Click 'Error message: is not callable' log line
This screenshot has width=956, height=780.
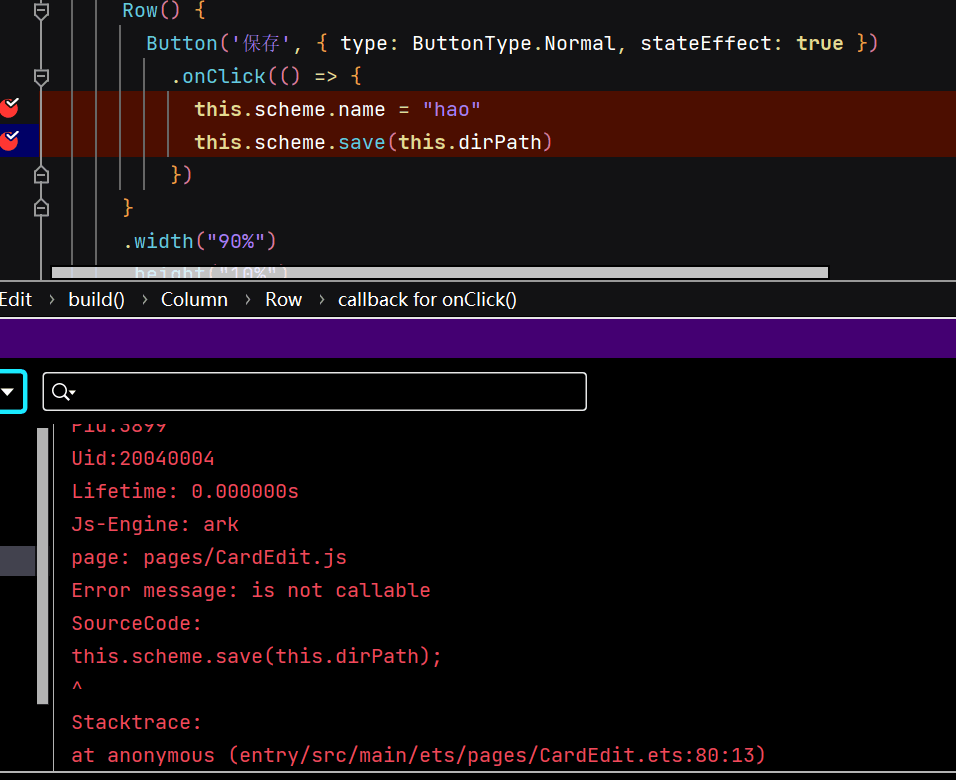(251, 590)
